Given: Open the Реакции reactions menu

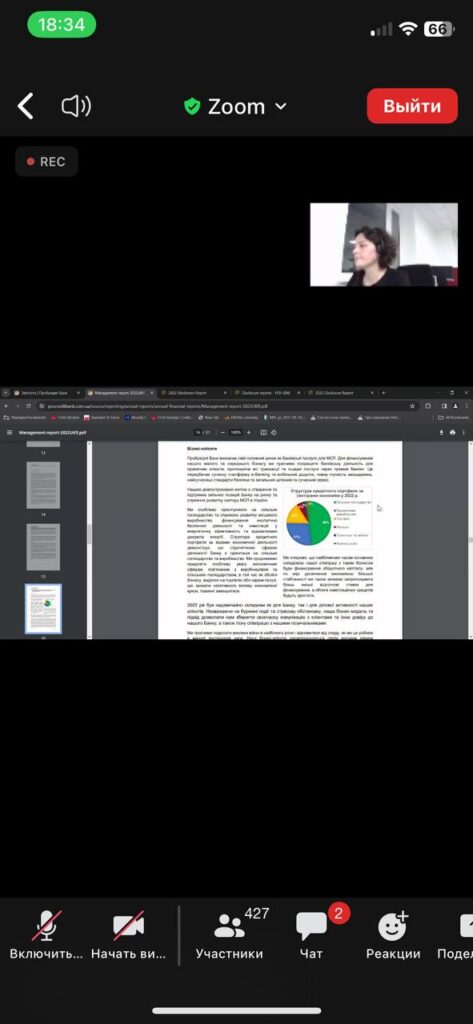Looking at the screenshot, I should coord(393,935).
